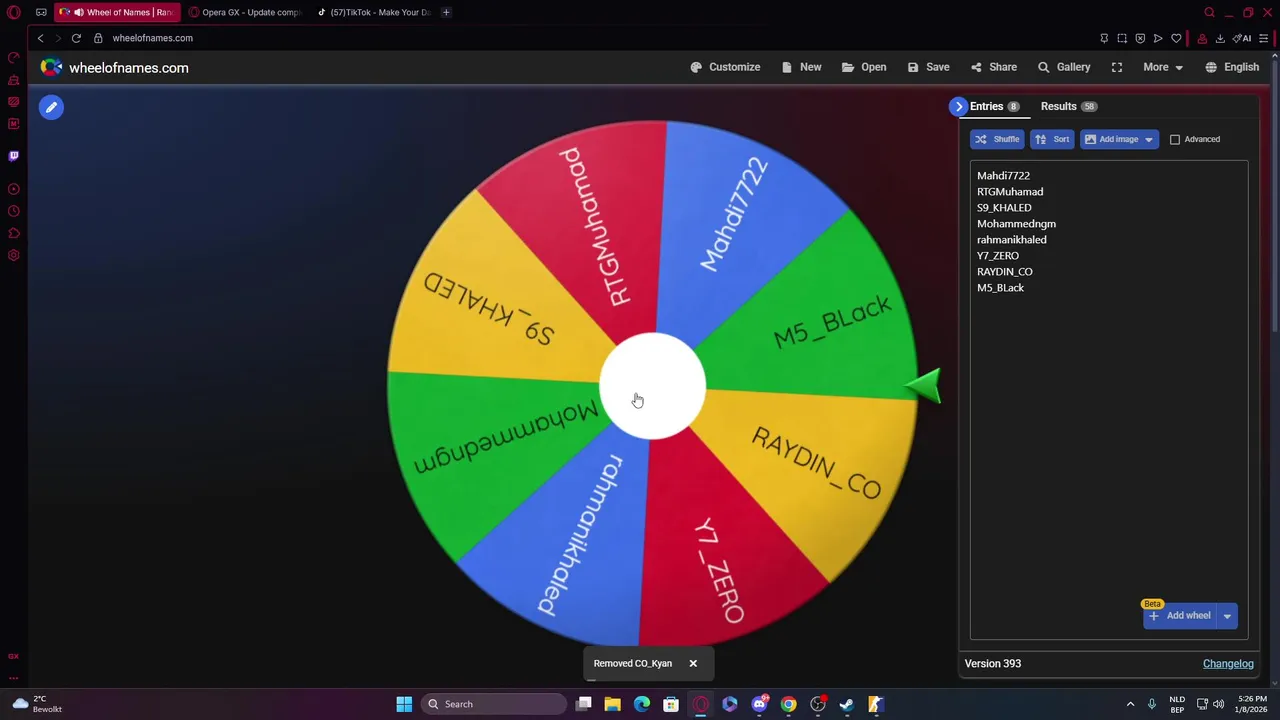Click the rahmanikhaled entry in the list
Image resolution: width=1280 pixels, height=720 pixels.
(1012, 239)
